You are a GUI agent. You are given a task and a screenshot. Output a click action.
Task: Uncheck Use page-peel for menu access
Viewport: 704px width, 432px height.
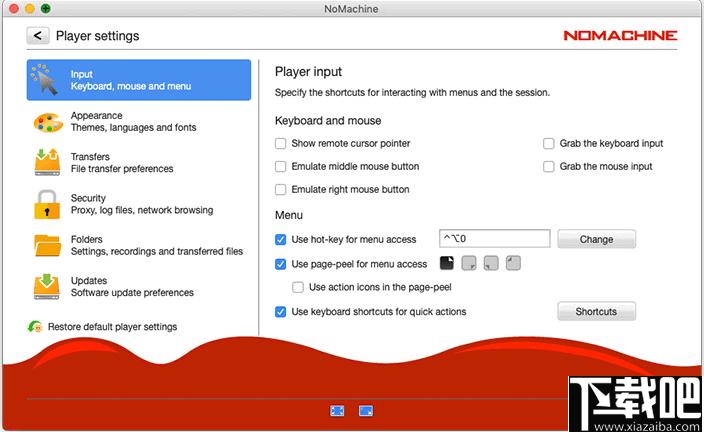[281, 264]
